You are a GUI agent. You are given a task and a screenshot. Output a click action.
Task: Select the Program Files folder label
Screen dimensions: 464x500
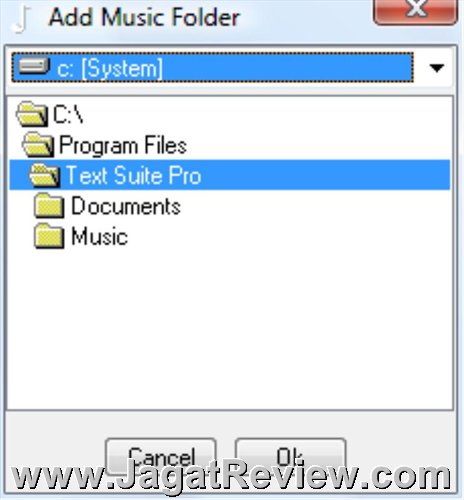click(x=123, y=145)
